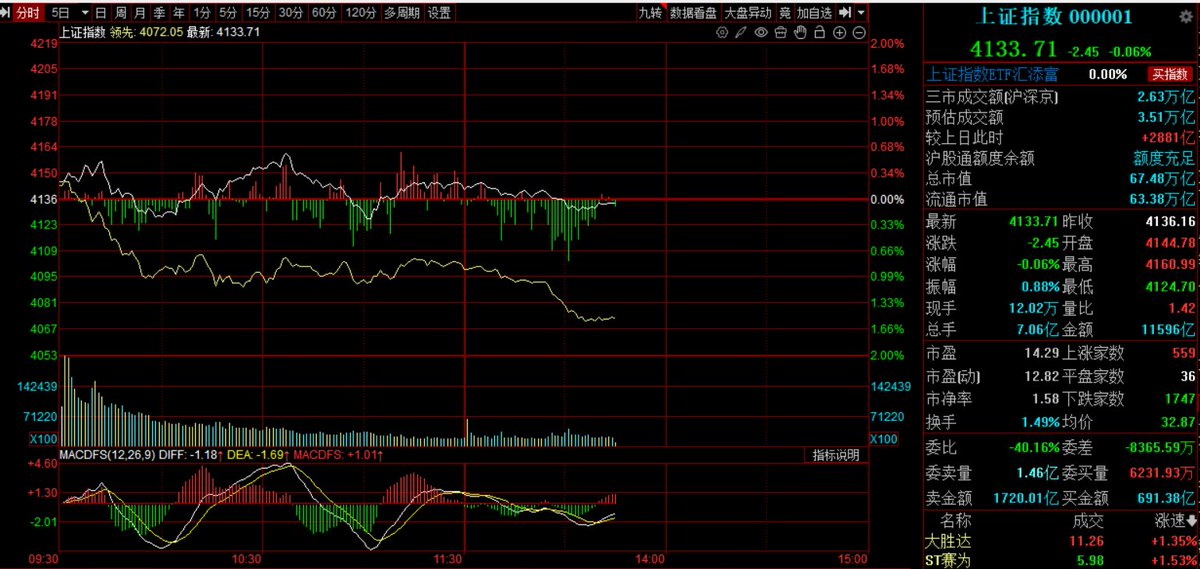The image size is (1200, 569).
Task: Select the 季 quarterly period tab
Action: point(159,13)
